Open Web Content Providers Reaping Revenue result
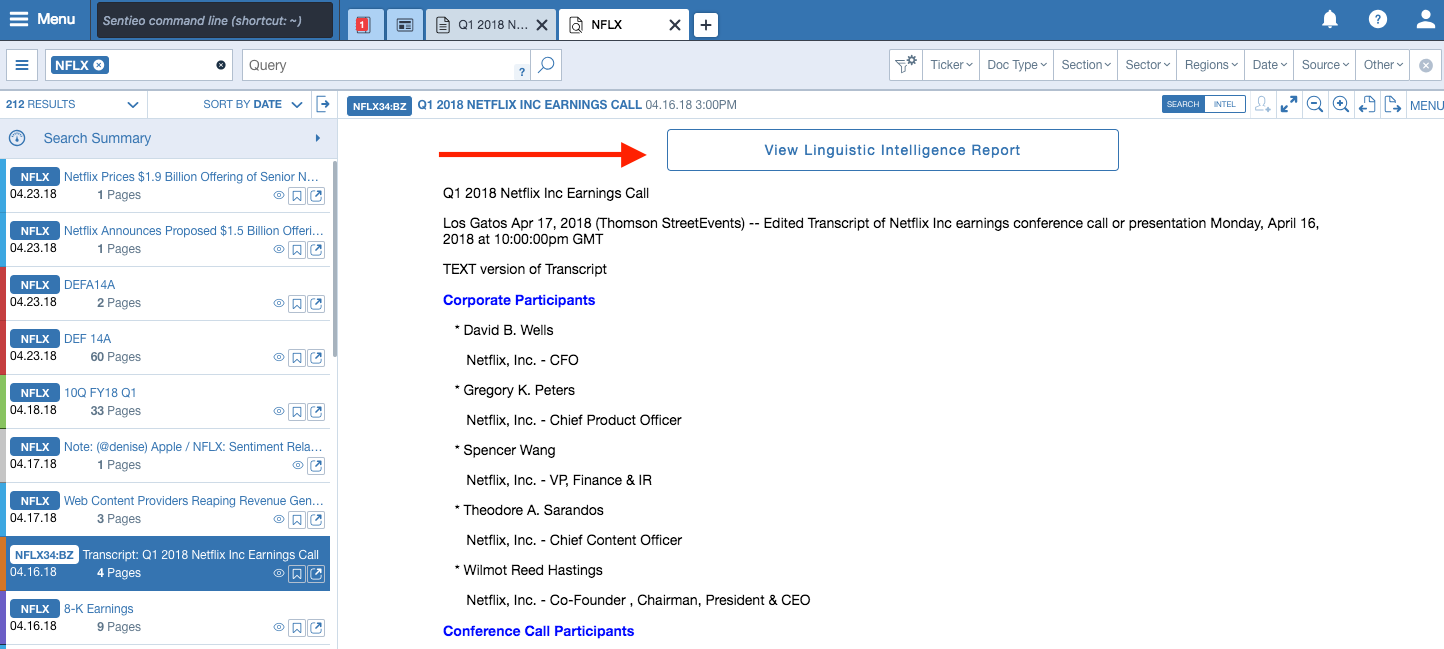The height and width of the screenshot is (649, 1444). click(x=193, y=501)
